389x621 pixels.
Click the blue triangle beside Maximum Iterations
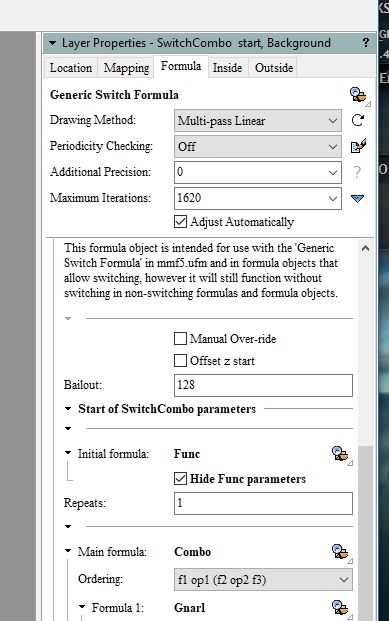(x=357, y=198)
